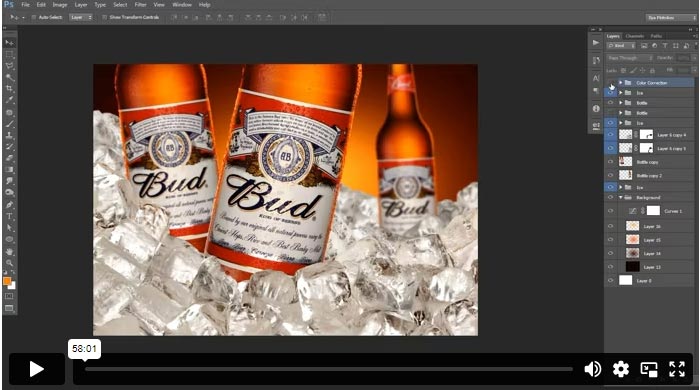Enter fullscreen in the video player
Image resolution: width=700 pixels, height=390 pixels.
[x=677, y=369]
